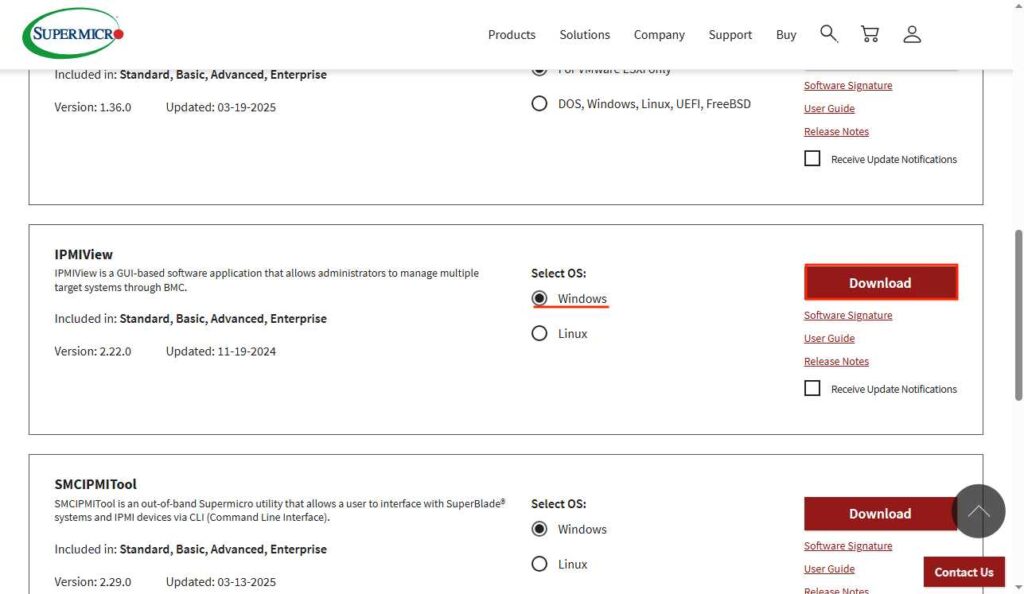Open the shopping cart icon
Image resolution: width=1024 pixels, height=594 pixels.
[870, 34]
